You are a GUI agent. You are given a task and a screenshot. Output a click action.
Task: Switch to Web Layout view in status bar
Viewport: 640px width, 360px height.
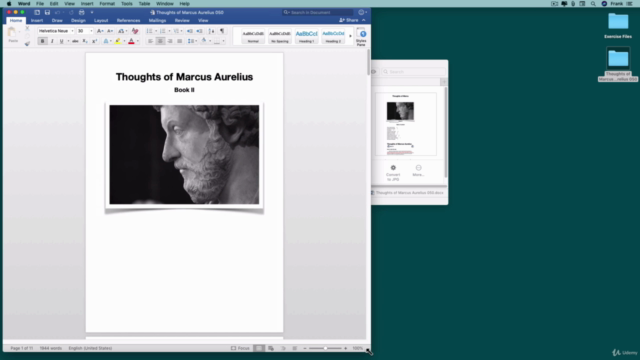271,348
